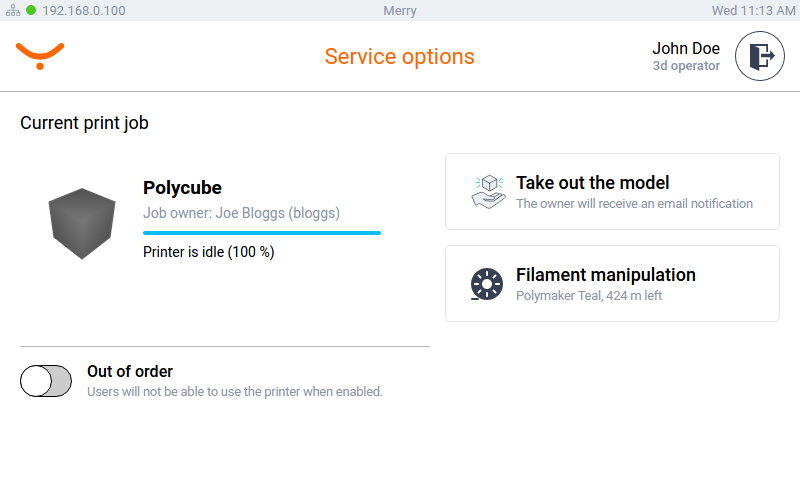Viewport: 800px width, 480px height.
Task: Click the 192.168.0.100 IP address
Action: click(83, 11)
